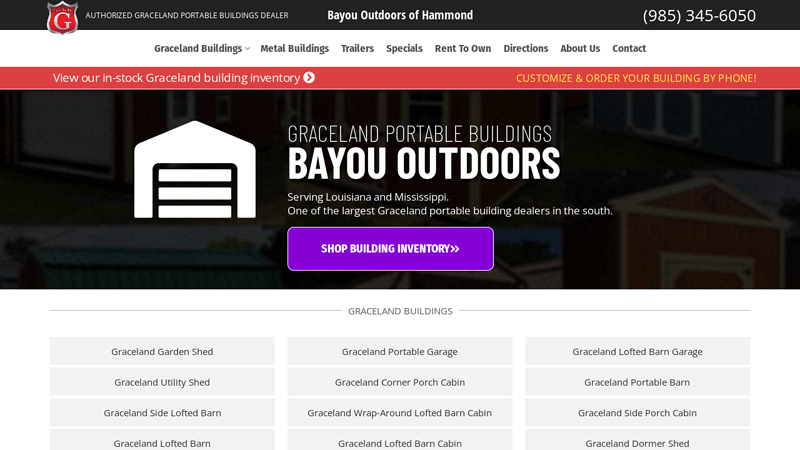Open Graceland Lofted Barn Garage
This screenshot has width=800, height=450.
click(637, 351)
